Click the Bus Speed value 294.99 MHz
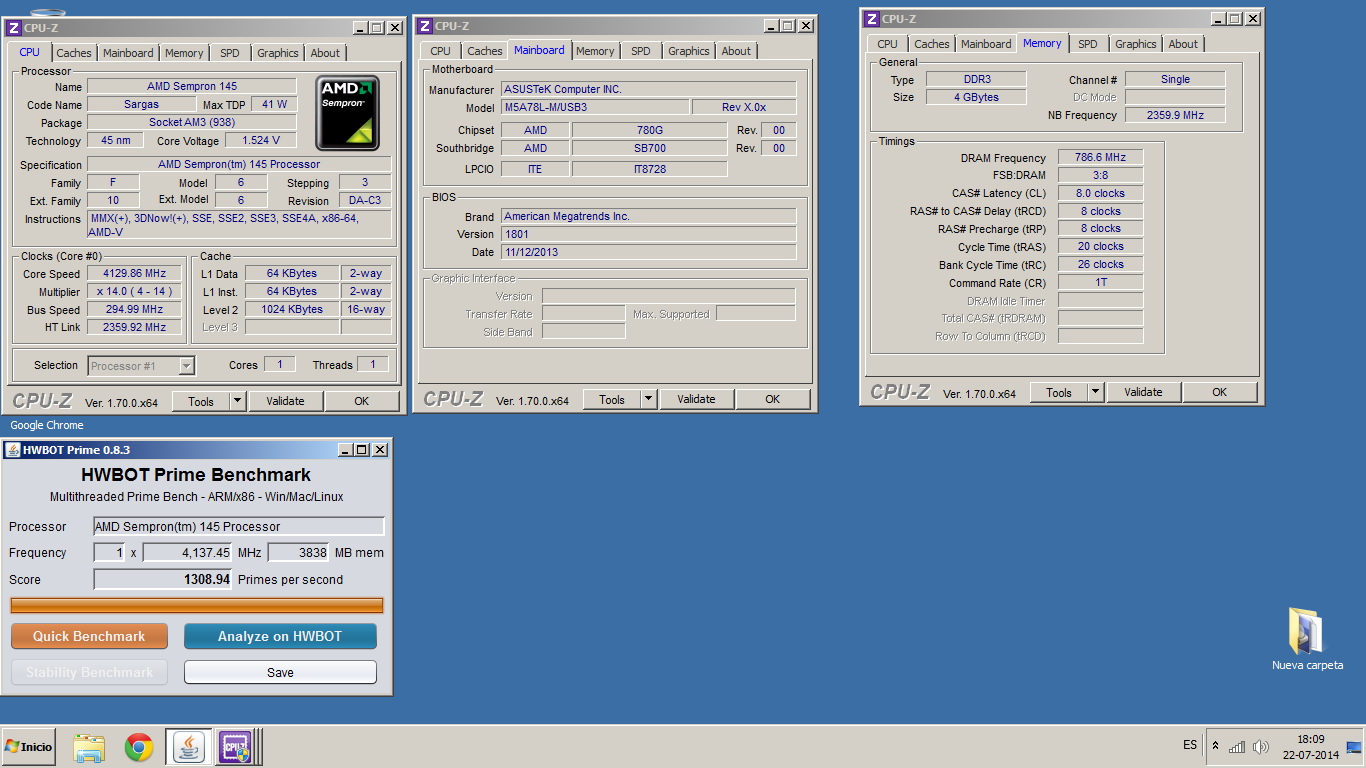 coord(135,309)
